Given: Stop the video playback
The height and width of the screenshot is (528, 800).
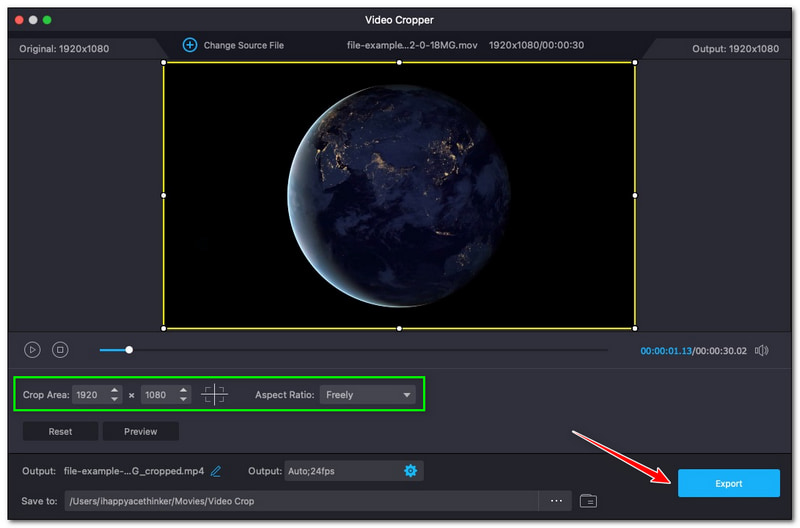Looking at the screenshot, I should point(60,350).
